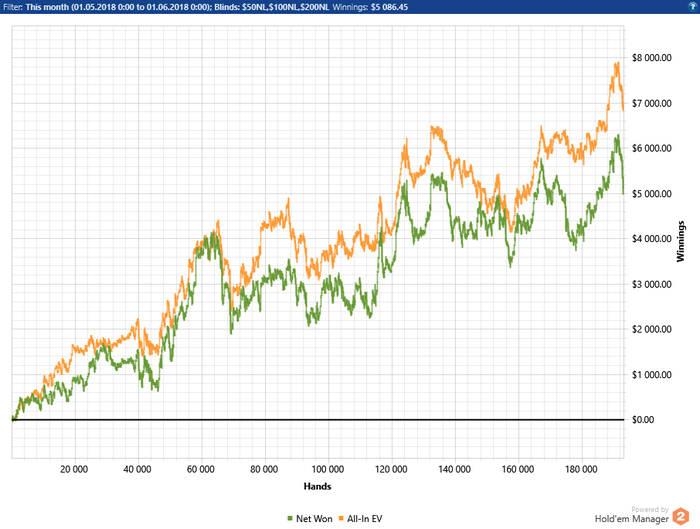Click the help question mark icon
Image resolution: width=700 pixels, height=529 pixels.
[x=693, y=6]
